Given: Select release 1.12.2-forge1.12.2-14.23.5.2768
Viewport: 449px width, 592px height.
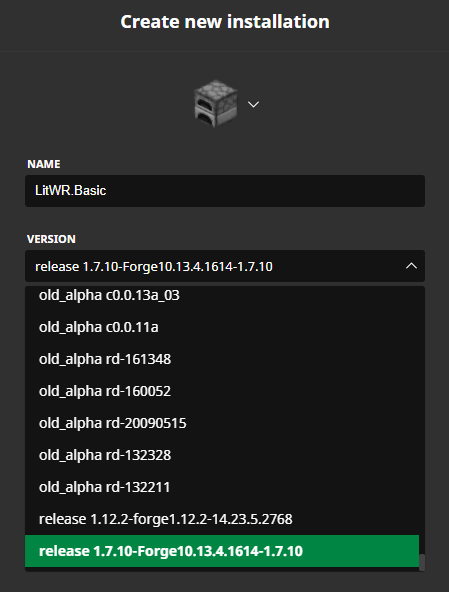Looking at the screenshot, I should 222,519.
